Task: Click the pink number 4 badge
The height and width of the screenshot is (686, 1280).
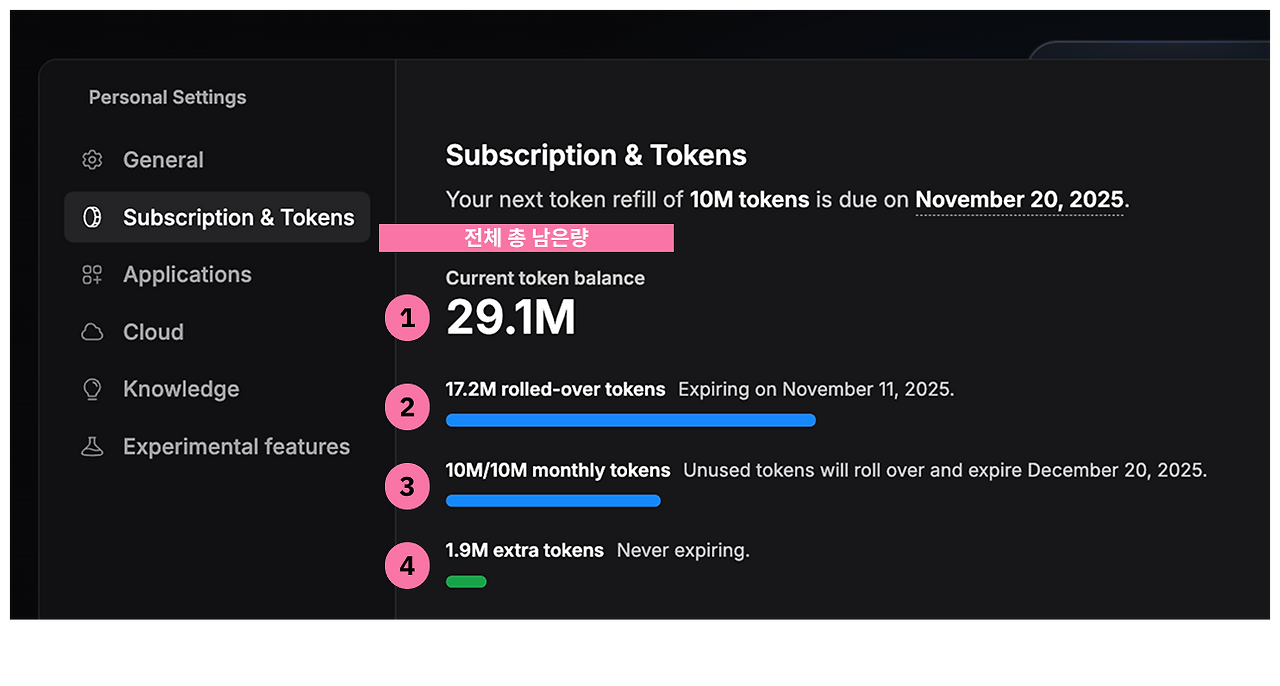Action: point(407,566)
